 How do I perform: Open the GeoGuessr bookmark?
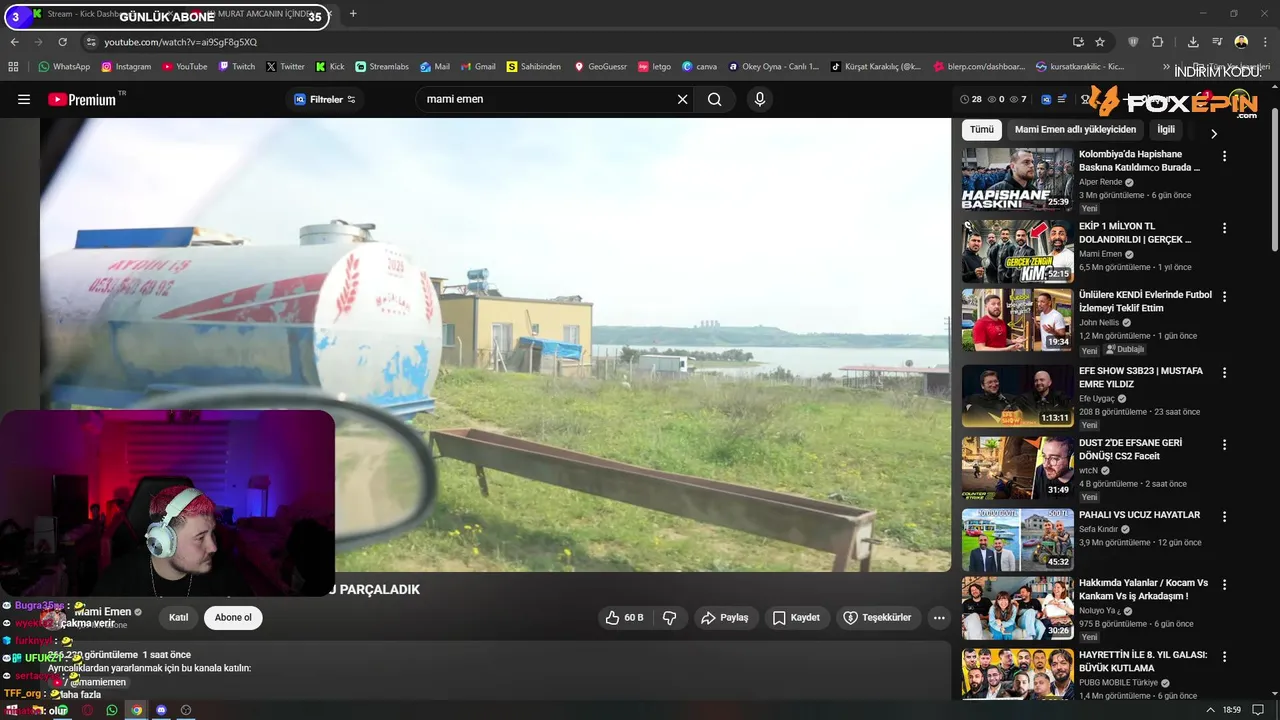pos(600,67)
